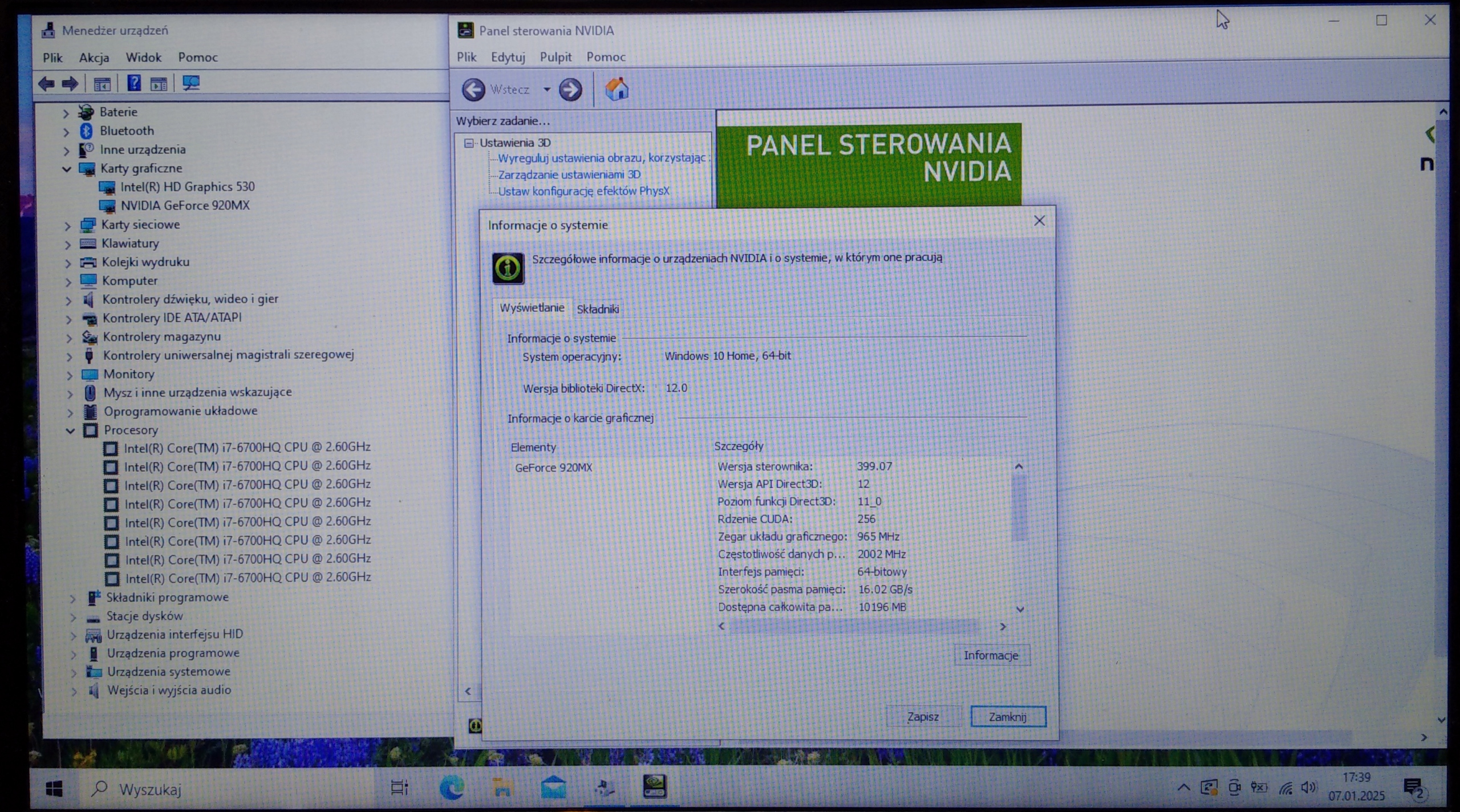Viewport: 1460px width, 812px height.
Task: Select the Wyświetlanie tab
Action: [532, 308]
